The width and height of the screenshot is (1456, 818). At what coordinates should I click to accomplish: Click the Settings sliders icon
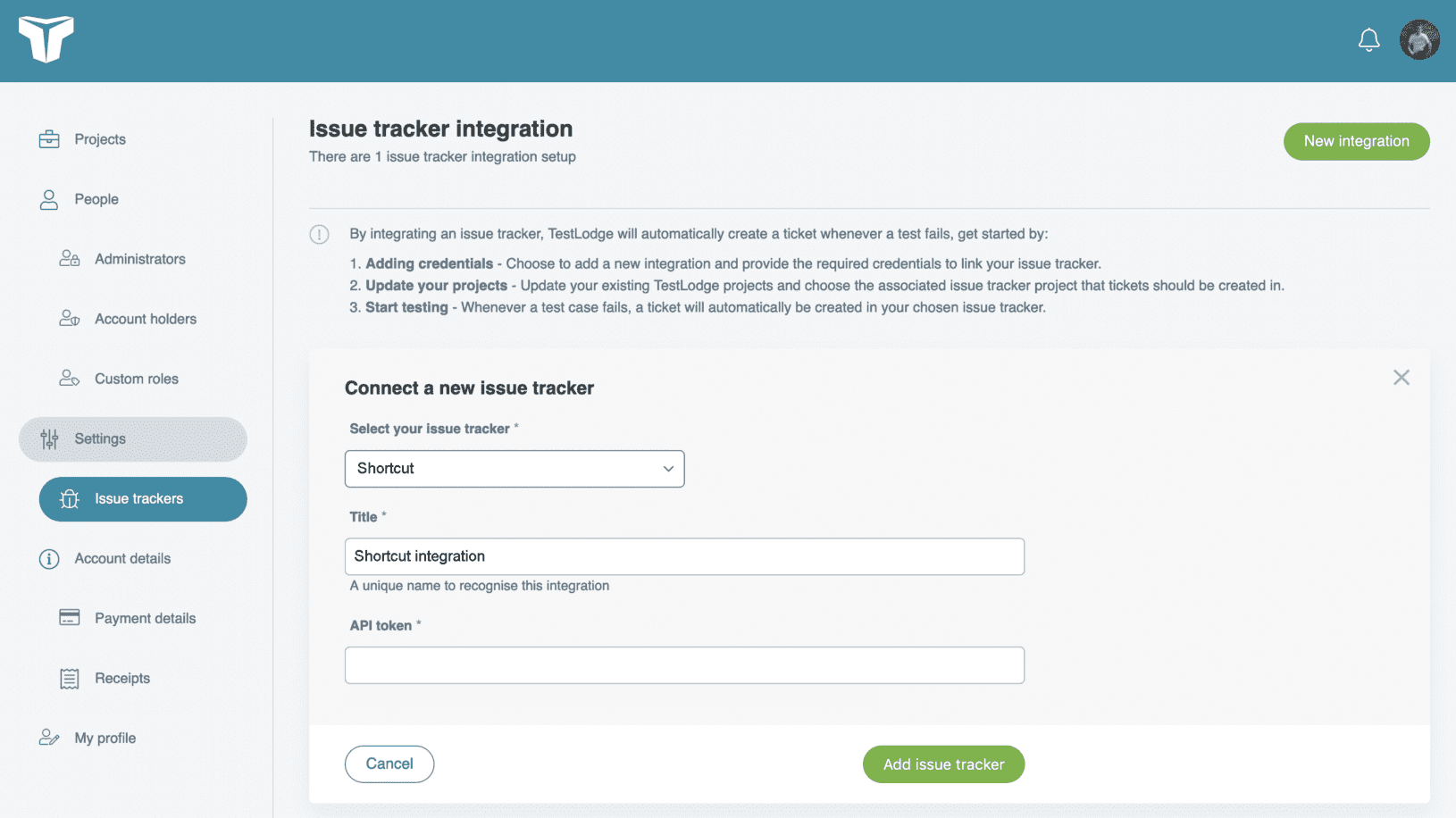tap(49, 438)
